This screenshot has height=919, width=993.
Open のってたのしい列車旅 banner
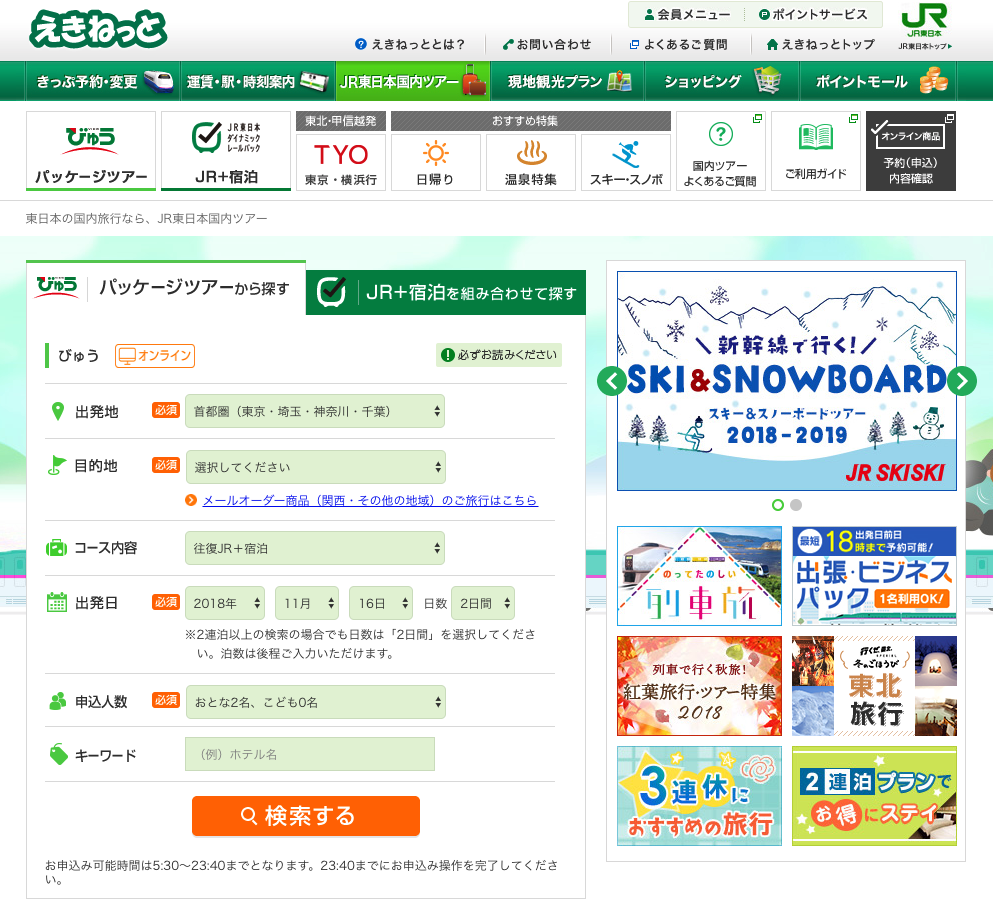[x=699, y=576]
